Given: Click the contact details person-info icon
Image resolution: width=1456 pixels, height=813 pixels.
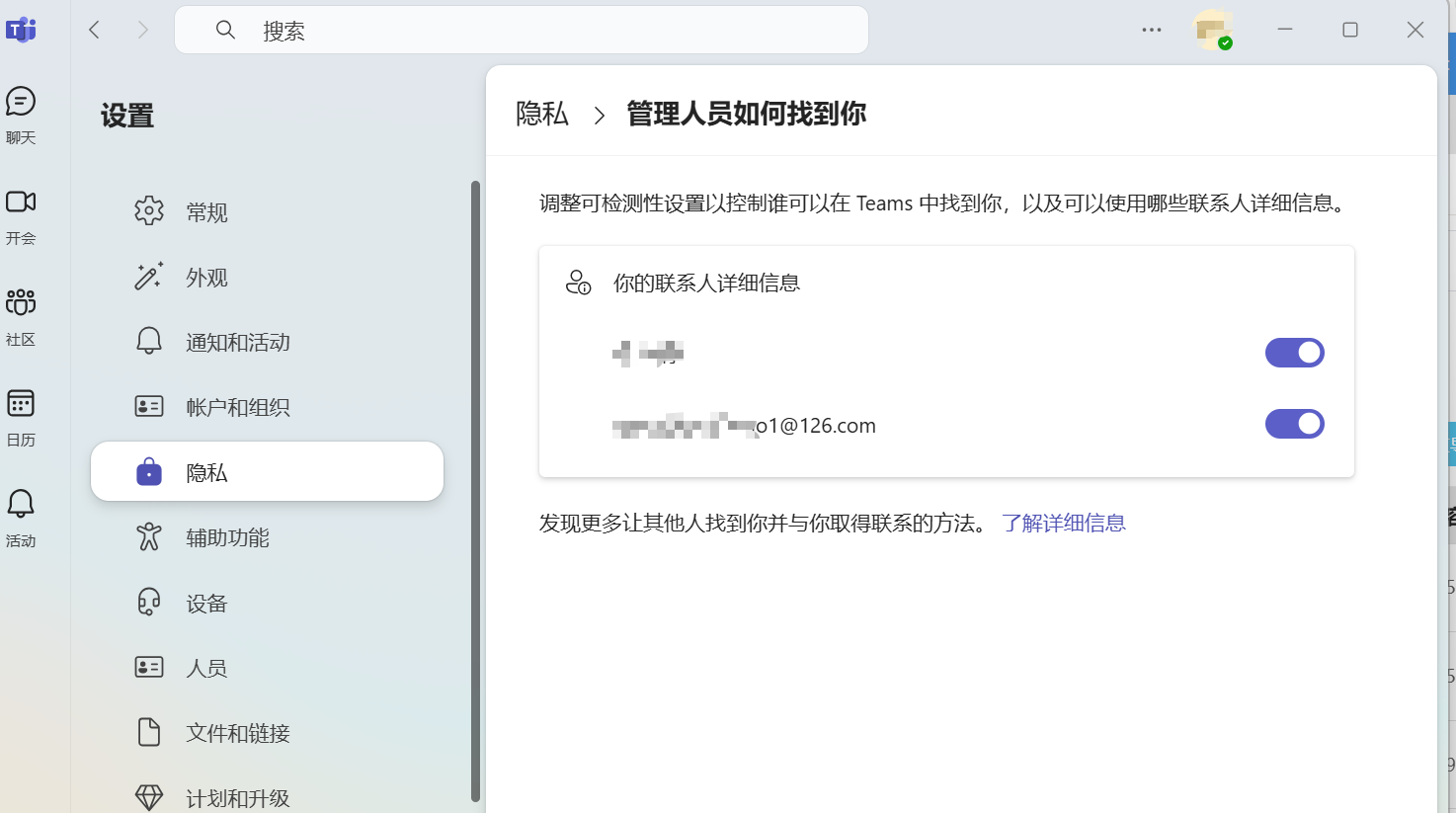Looking at the screenshot, I should pyautogui.click(x=578, y=283).
